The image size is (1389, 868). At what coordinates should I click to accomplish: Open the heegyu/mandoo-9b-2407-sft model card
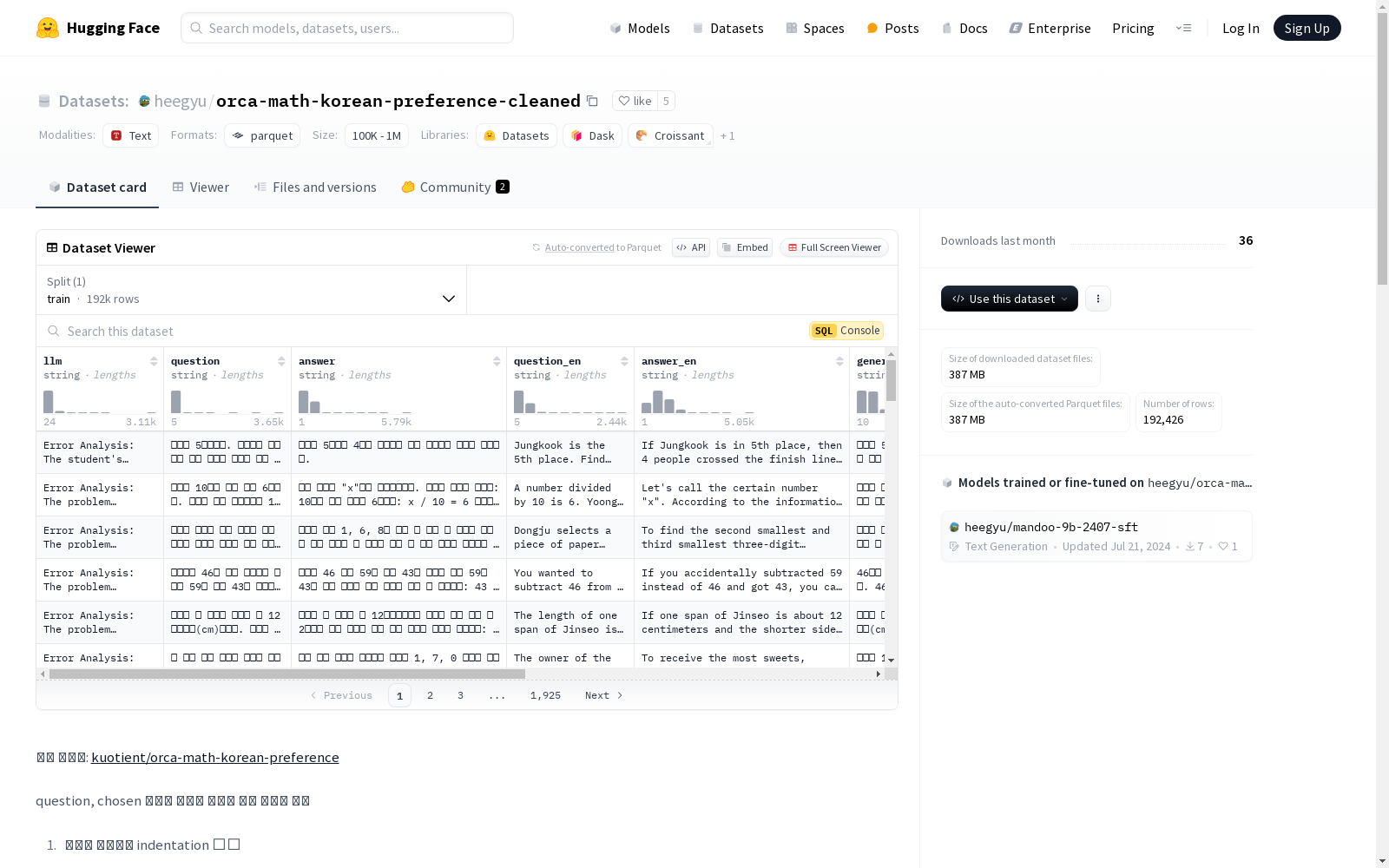(1096, 536)
